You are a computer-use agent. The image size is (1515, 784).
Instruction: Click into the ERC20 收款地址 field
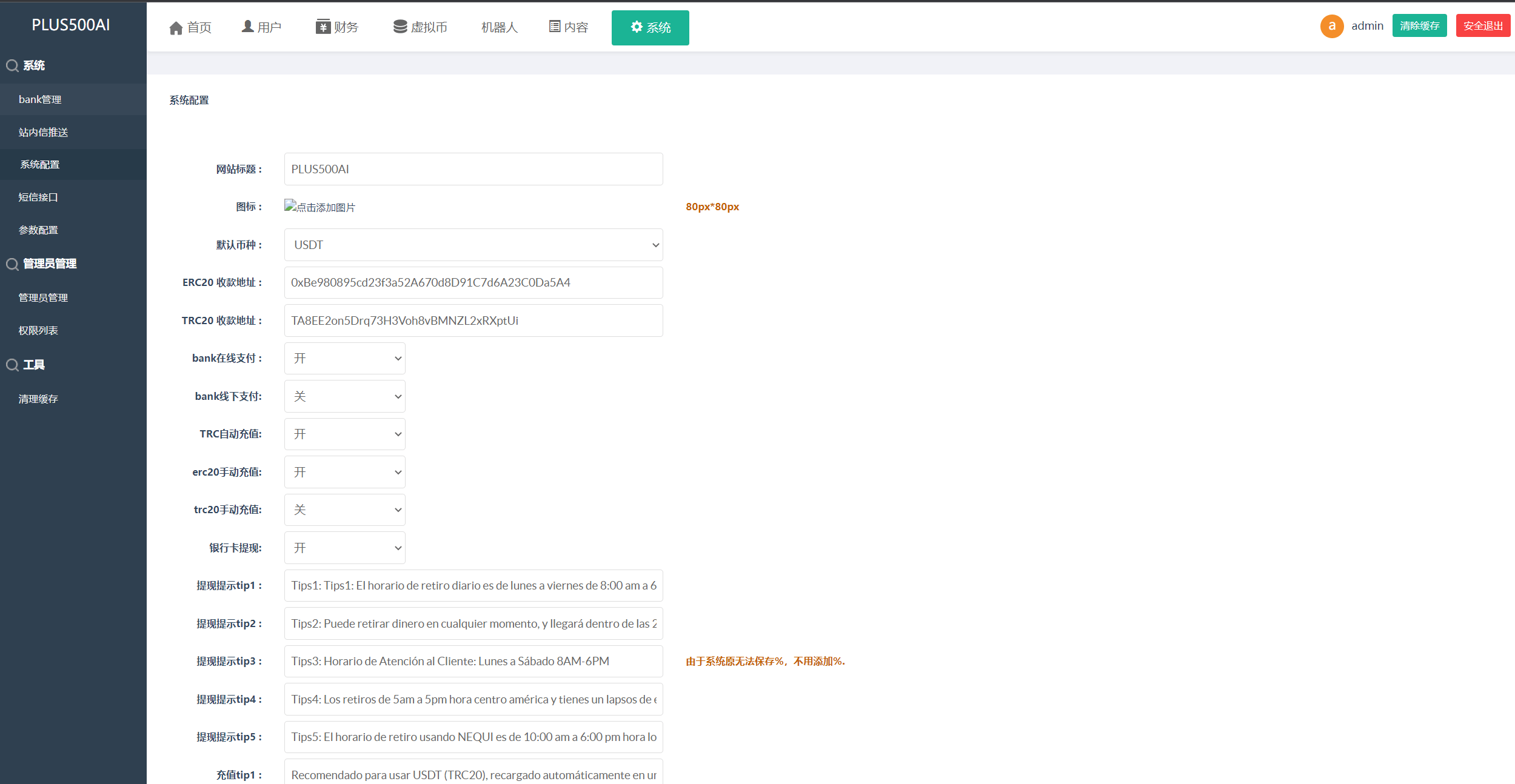[x=473, y=283]
